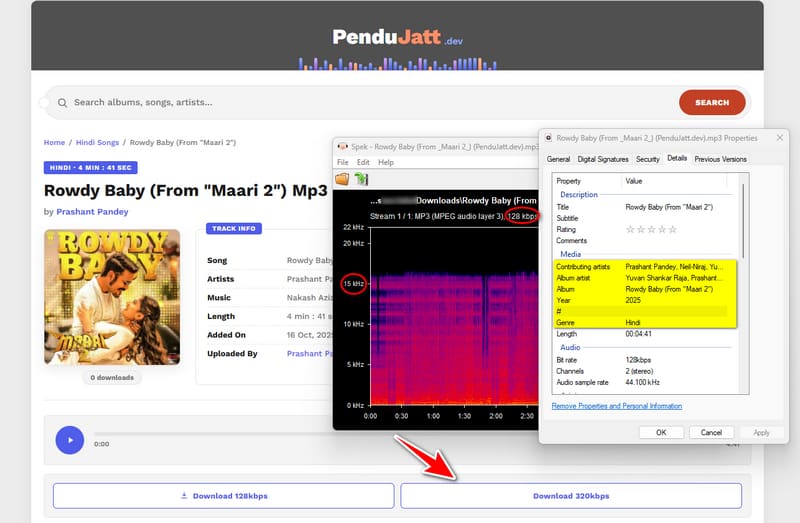The height and width of the screenshot is (523, 800).
Task: Open the File menu in Spek
Action: pos(343,162)
